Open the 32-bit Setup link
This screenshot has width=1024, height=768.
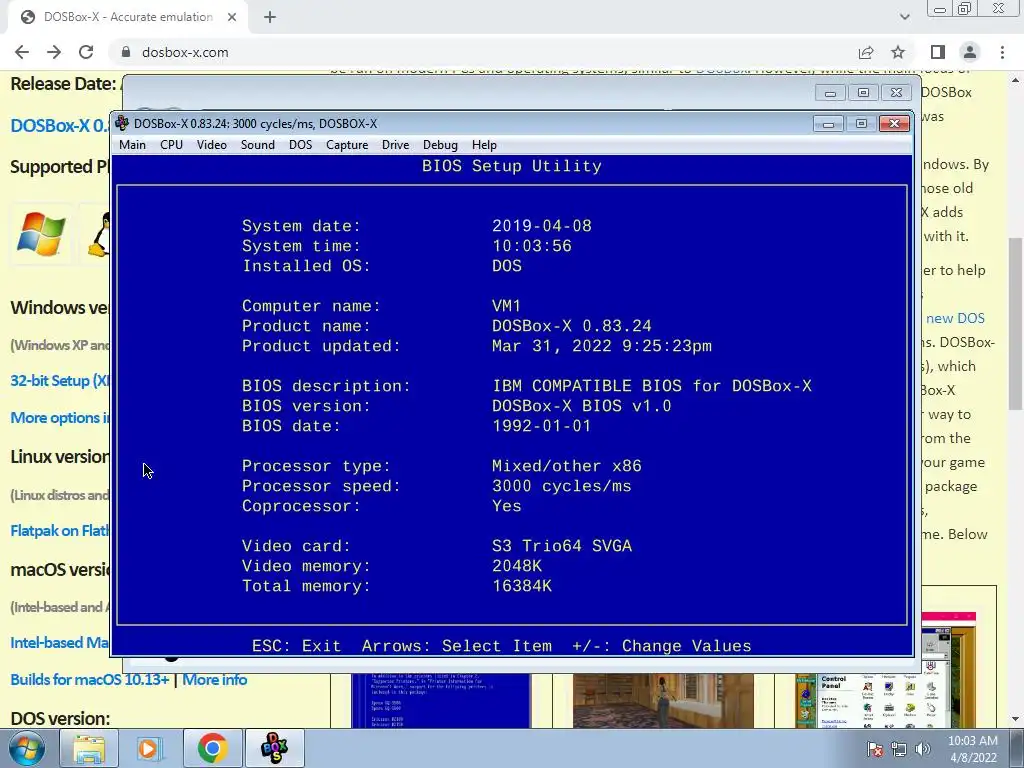coord(60,381)
